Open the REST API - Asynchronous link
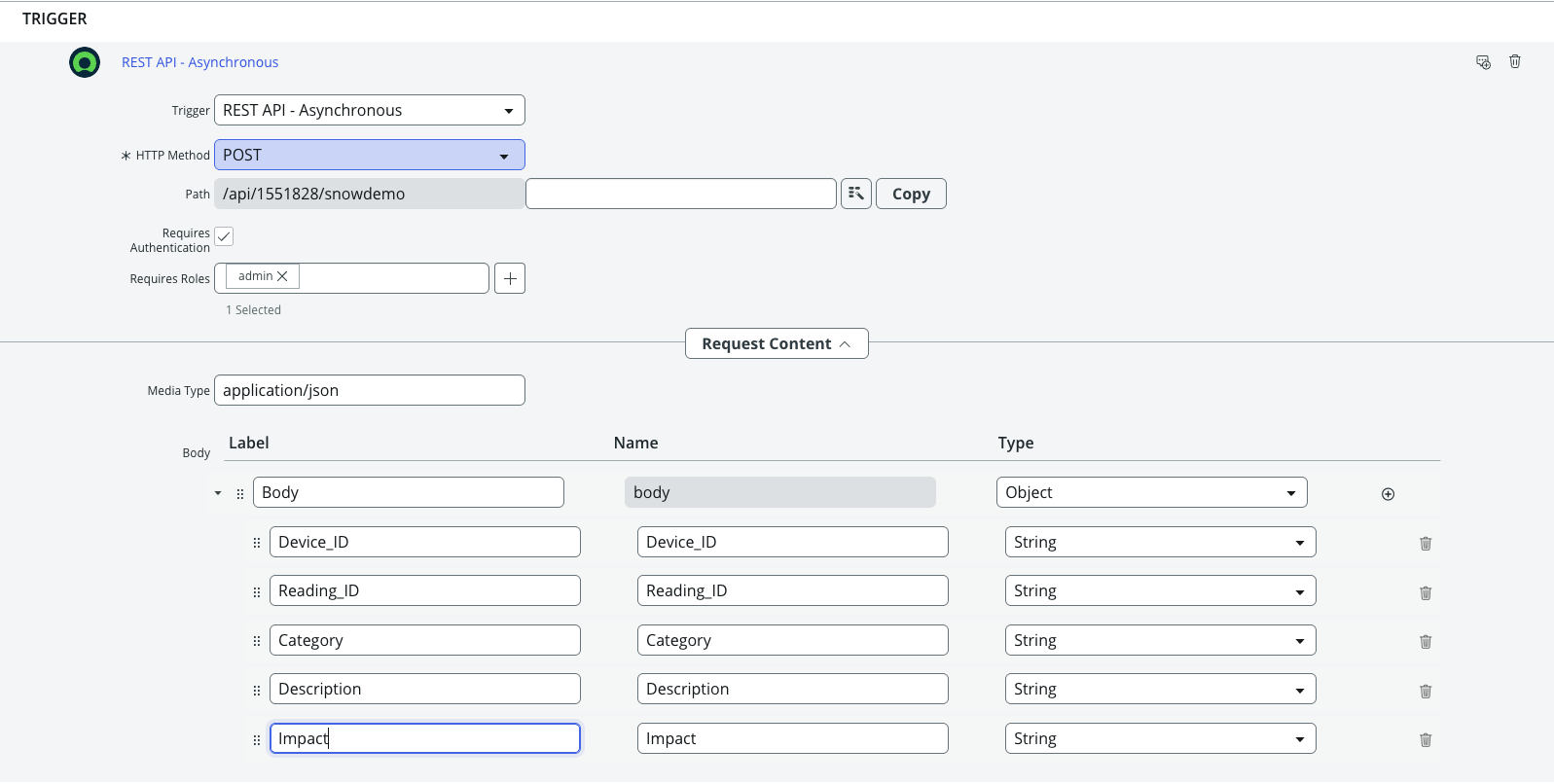The width and height of the screenshot is (1554, 784). (x=199, y=62)
